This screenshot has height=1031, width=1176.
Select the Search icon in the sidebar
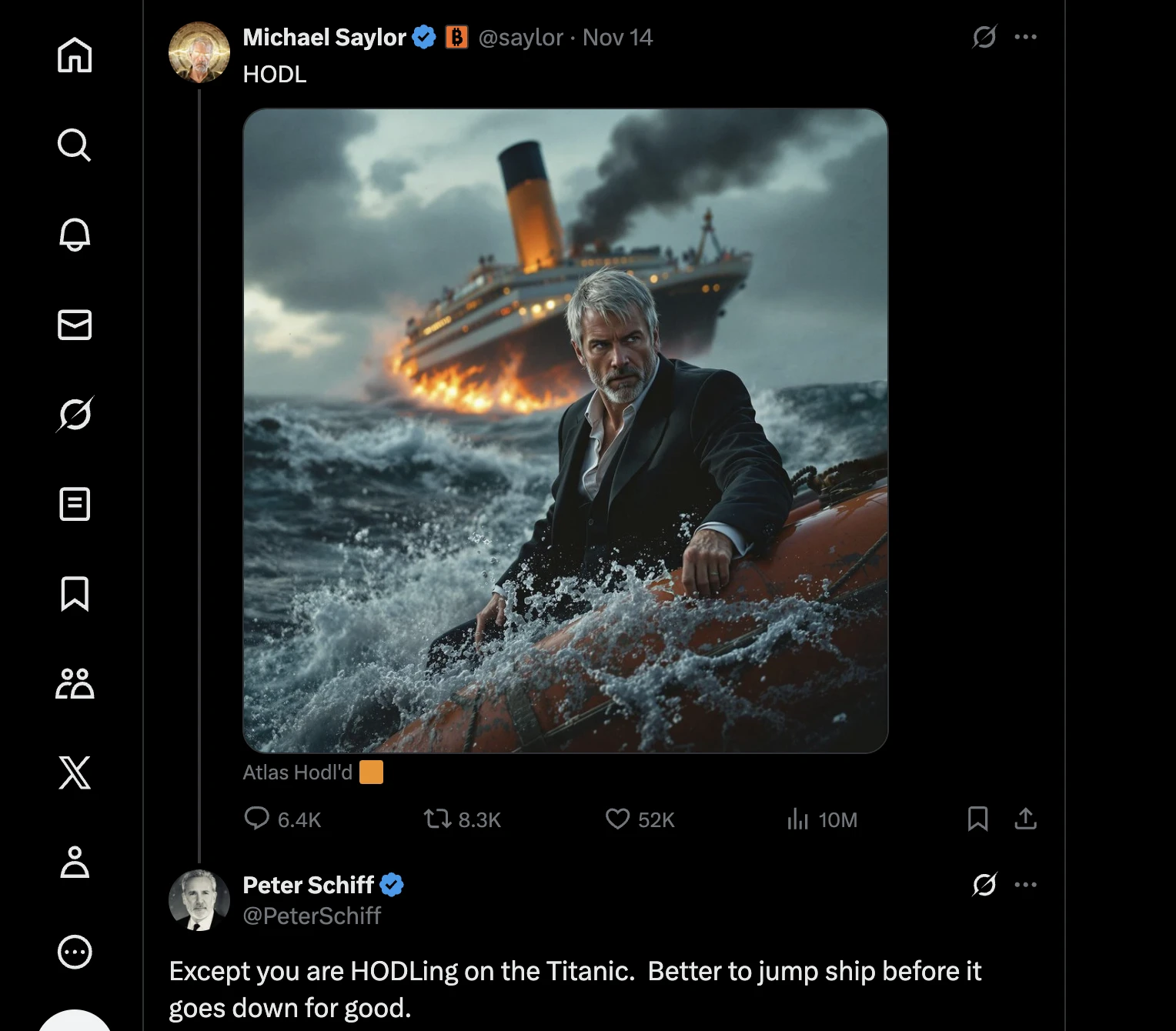pyautogui.click(x=75, y=145)
